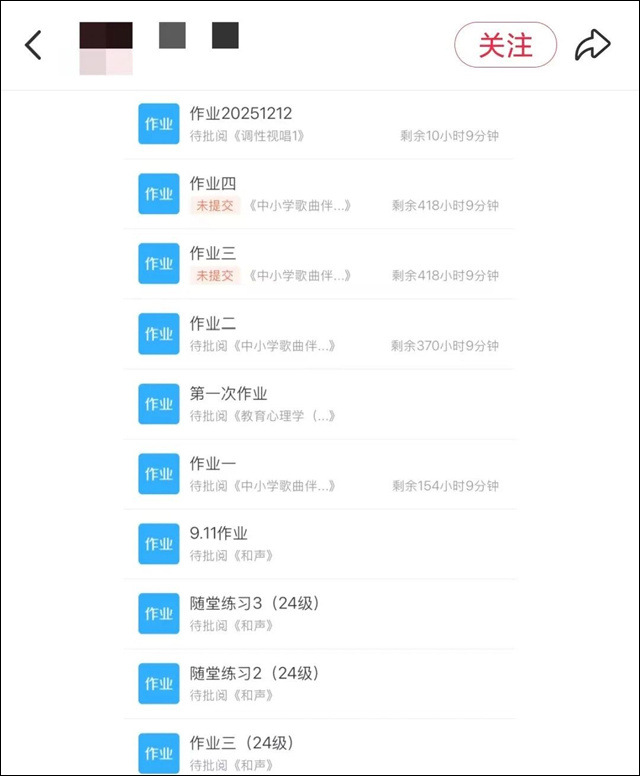Tap the blue icon beside 作业四
This screenshot has height=776, width=640.
tap(158, 194)
